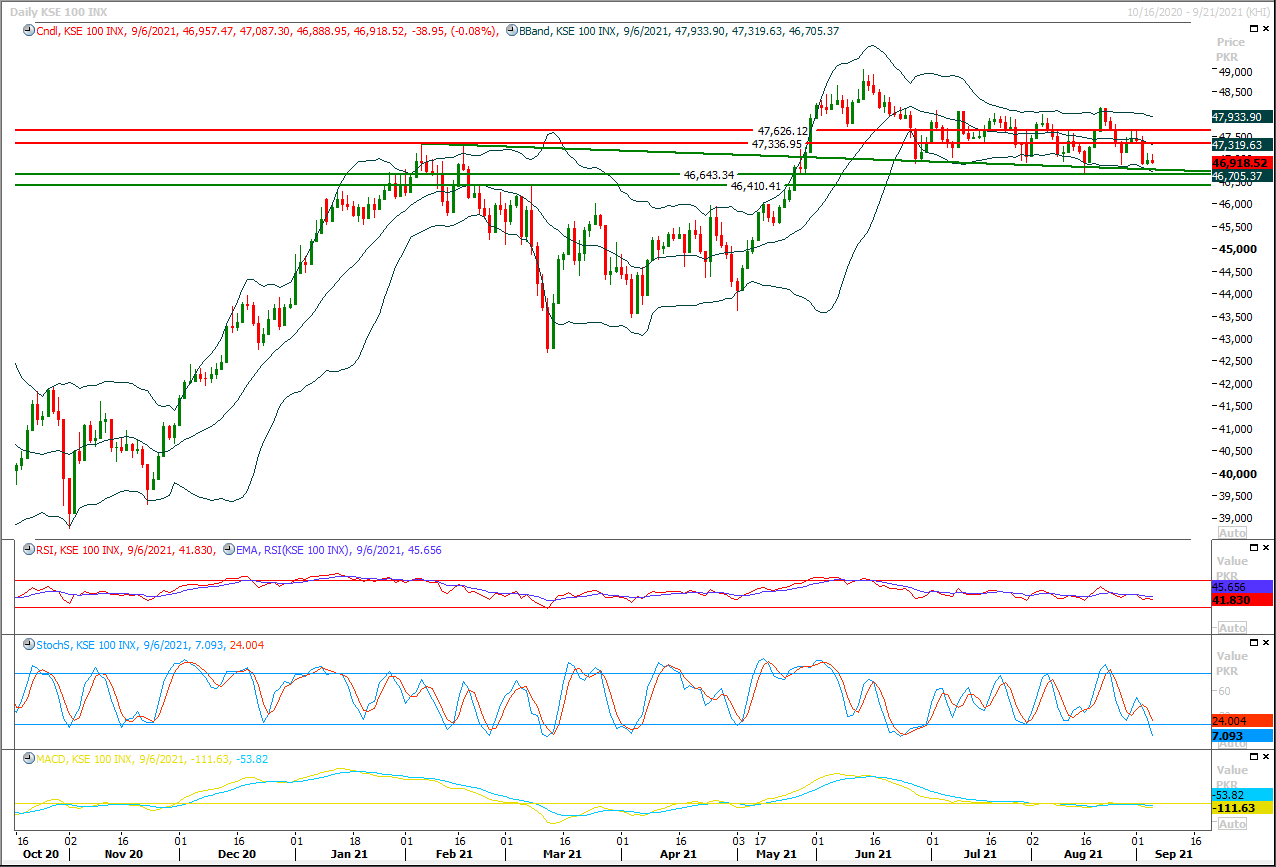Click Auto scale on the RSI pane
The height and width of the screenshot is (867, 1276).
click(x=1232, y=628)
